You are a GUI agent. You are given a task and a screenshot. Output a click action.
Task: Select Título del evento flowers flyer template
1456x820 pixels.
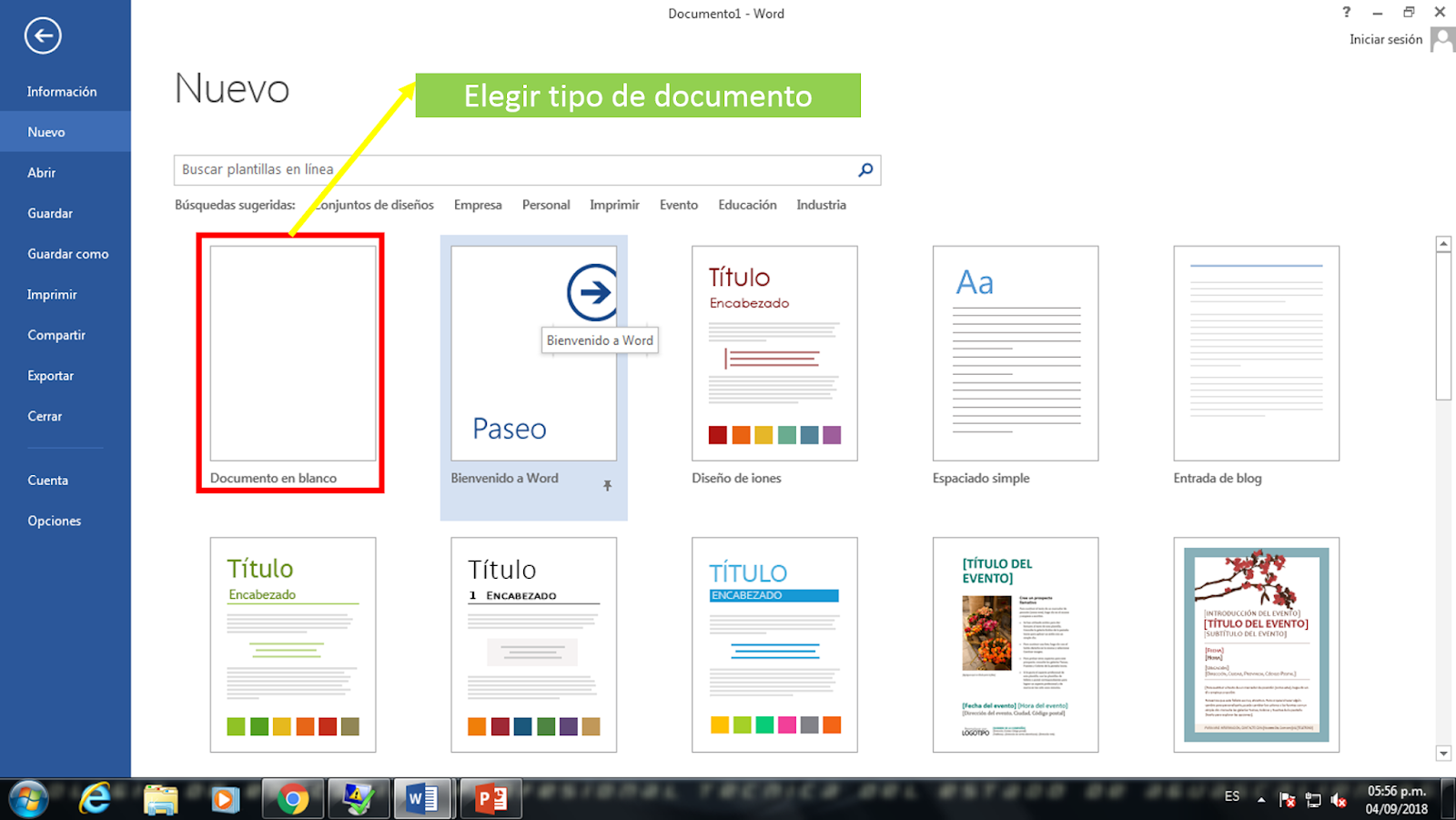pos(1016,644)
